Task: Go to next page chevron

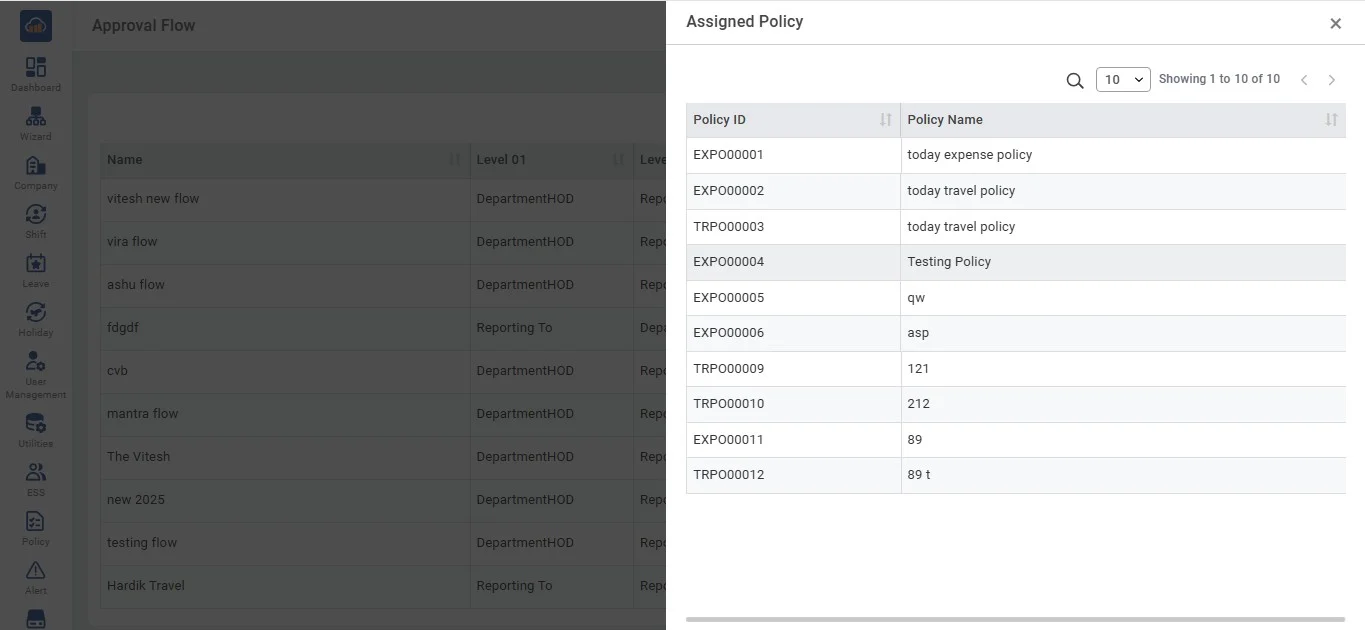Action: pyautogui.click(x=1332, y=80)
